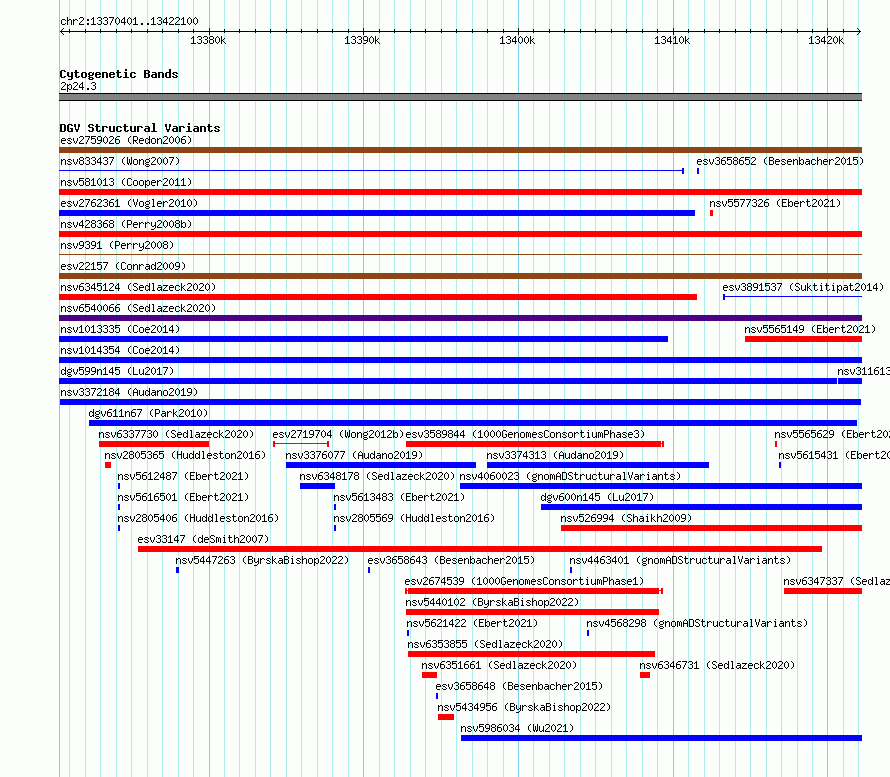Click nsv428368 (Perry2008b) label
The image size is (890, 777).
pyautogui.click(x=126, y=224)
